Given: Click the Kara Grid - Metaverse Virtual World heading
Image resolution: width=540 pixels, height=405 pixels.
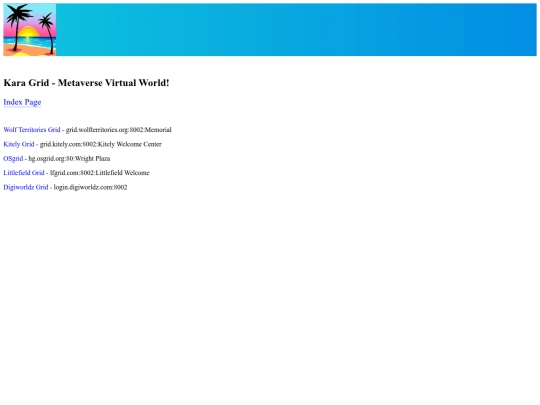Looking at the screenshot, I should click(x=86, y=83).
